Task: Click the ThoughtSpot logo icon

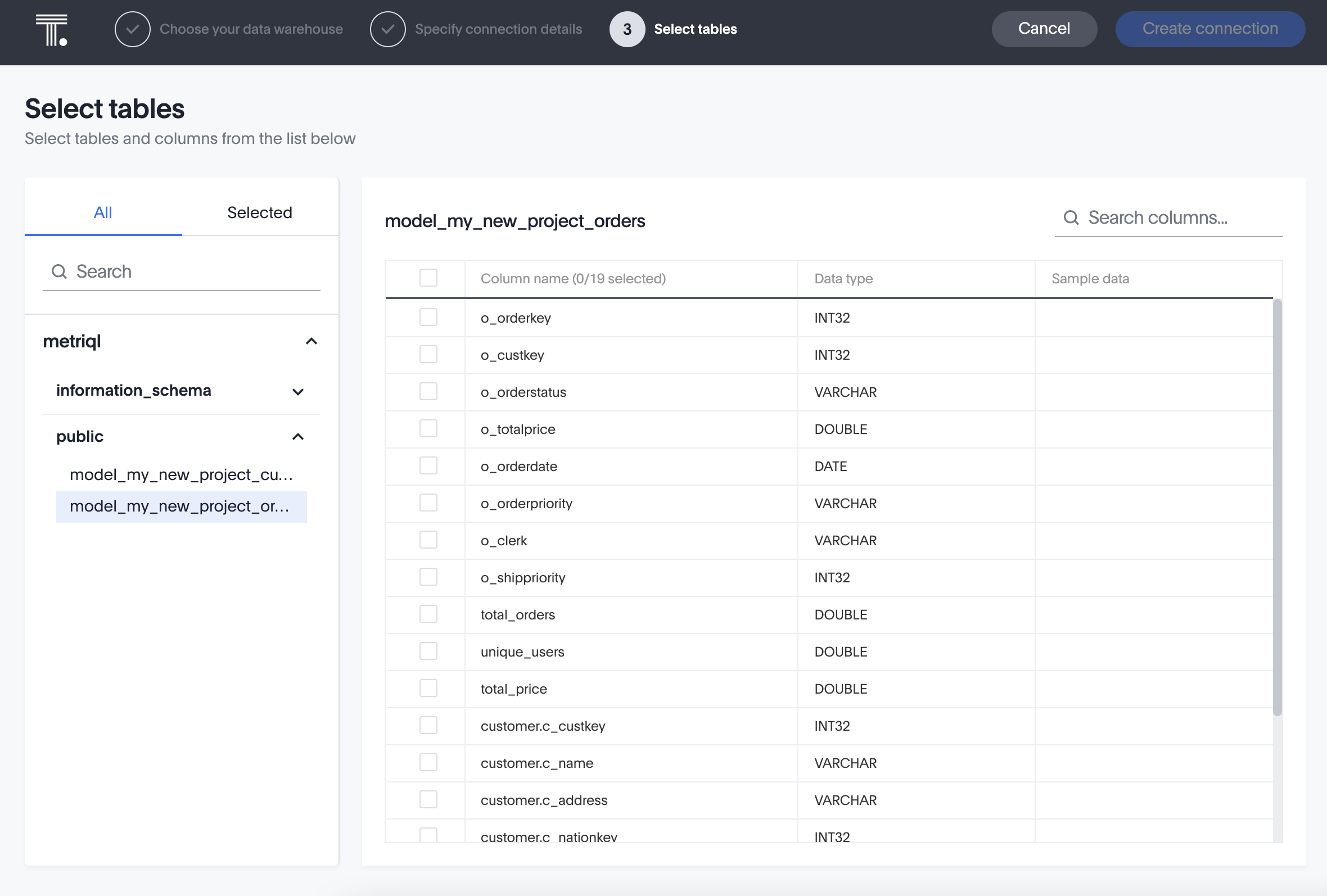Action: [51, 30]
